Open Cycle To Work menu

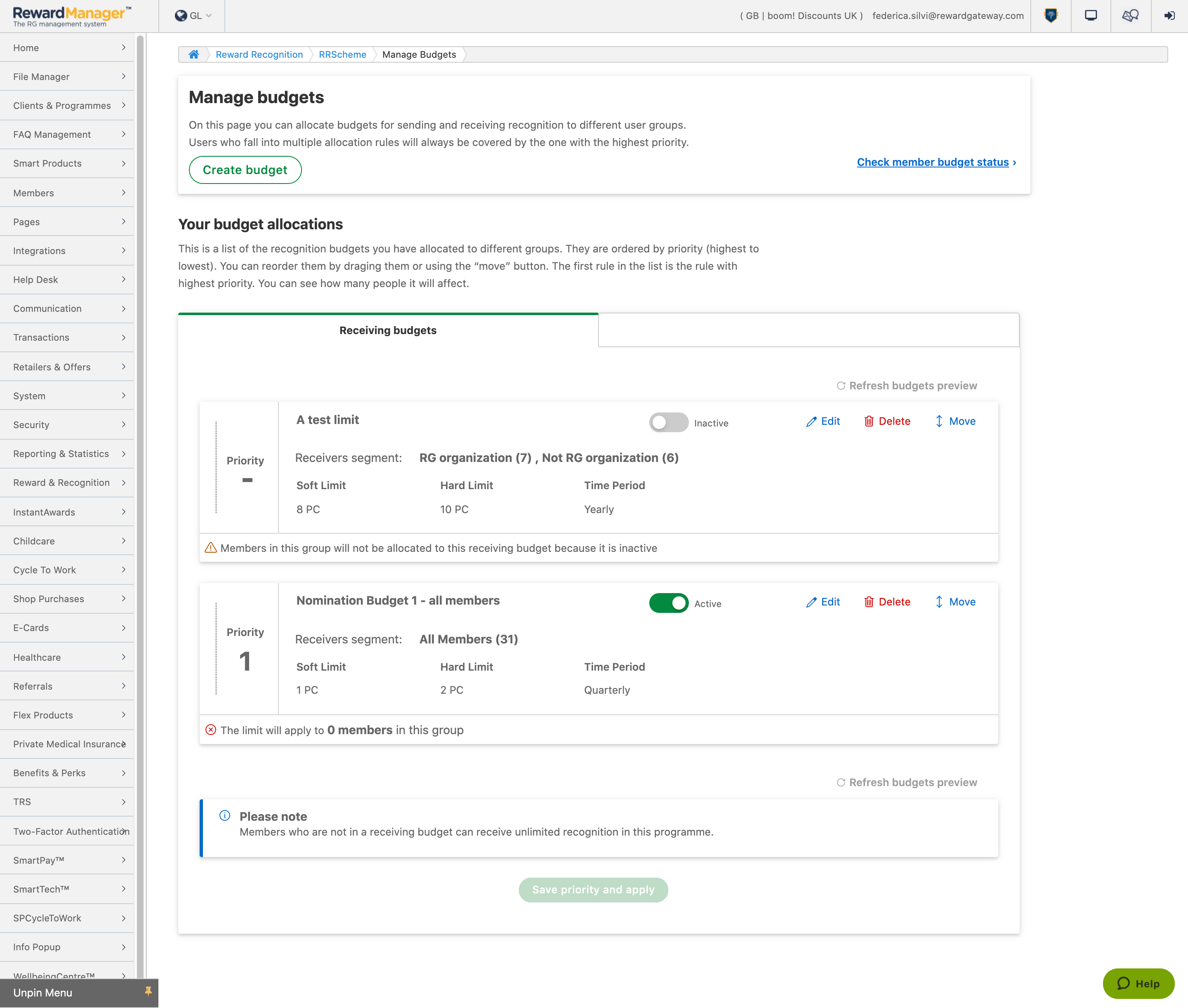[x=67, y=570]
